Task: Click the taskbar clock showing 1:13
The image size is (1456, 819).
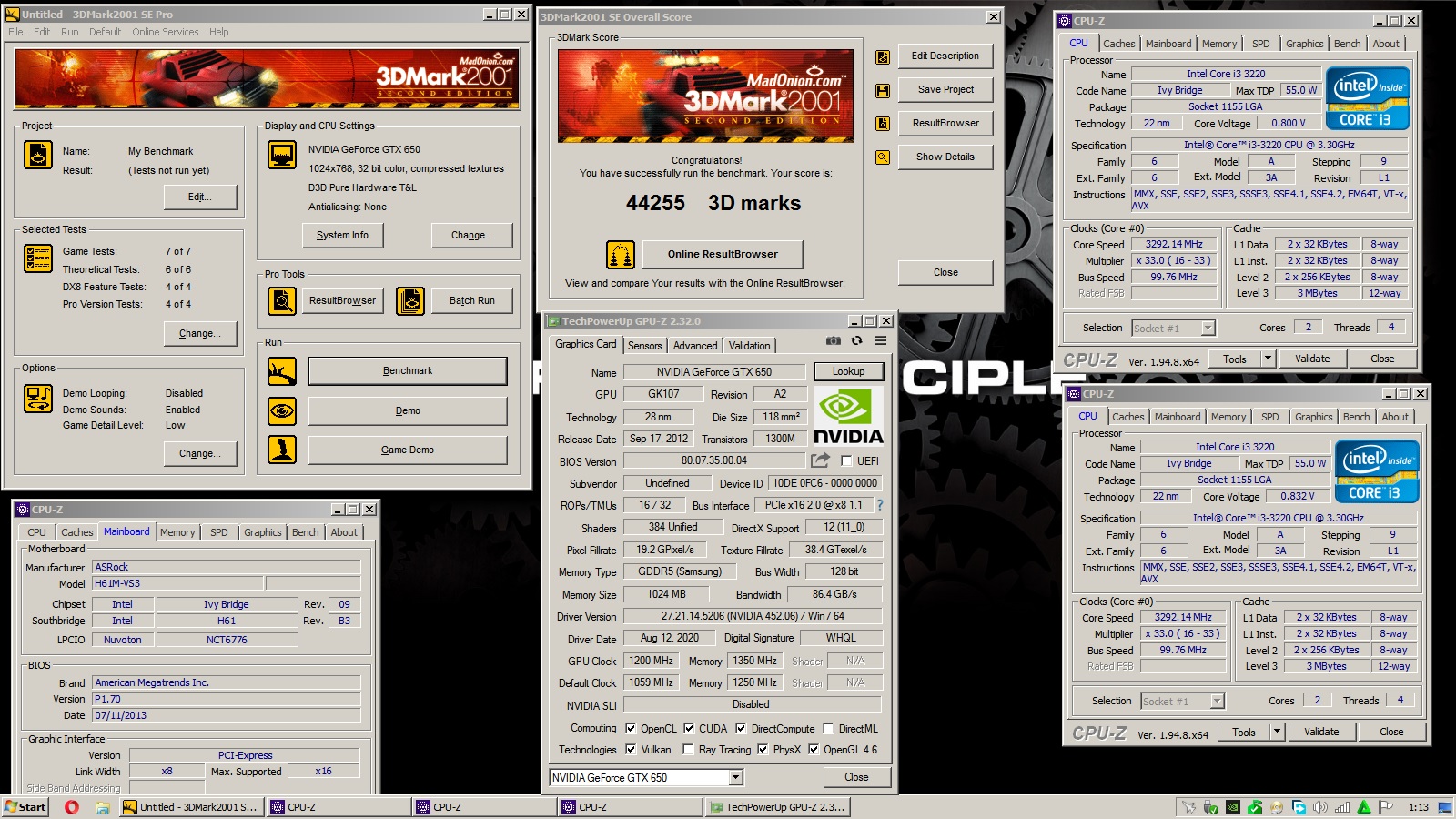Action: click(1418, 807)
